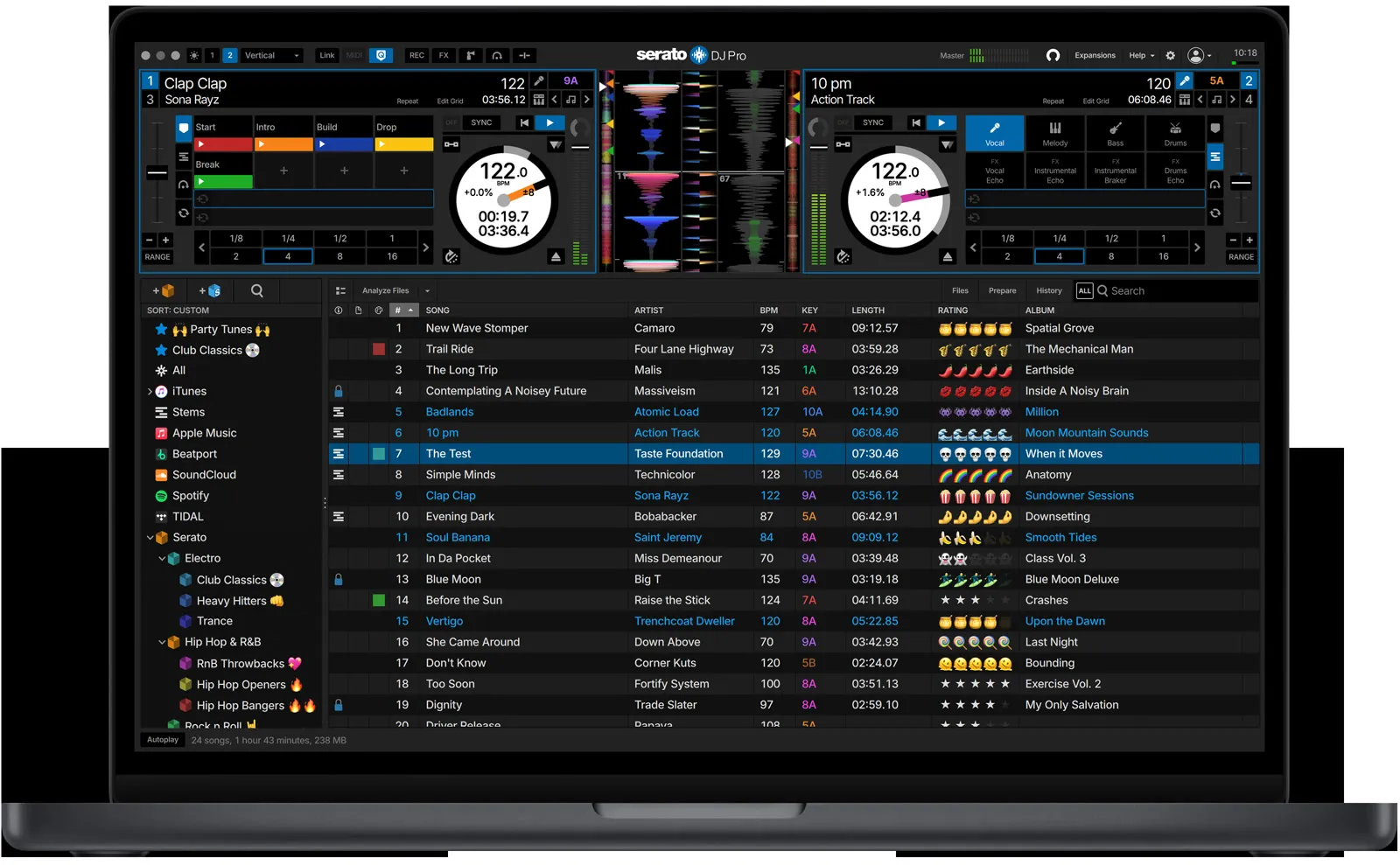Switch to the Prepare tab
This screenshot has width=1400, height=865.
point(1003,291)
